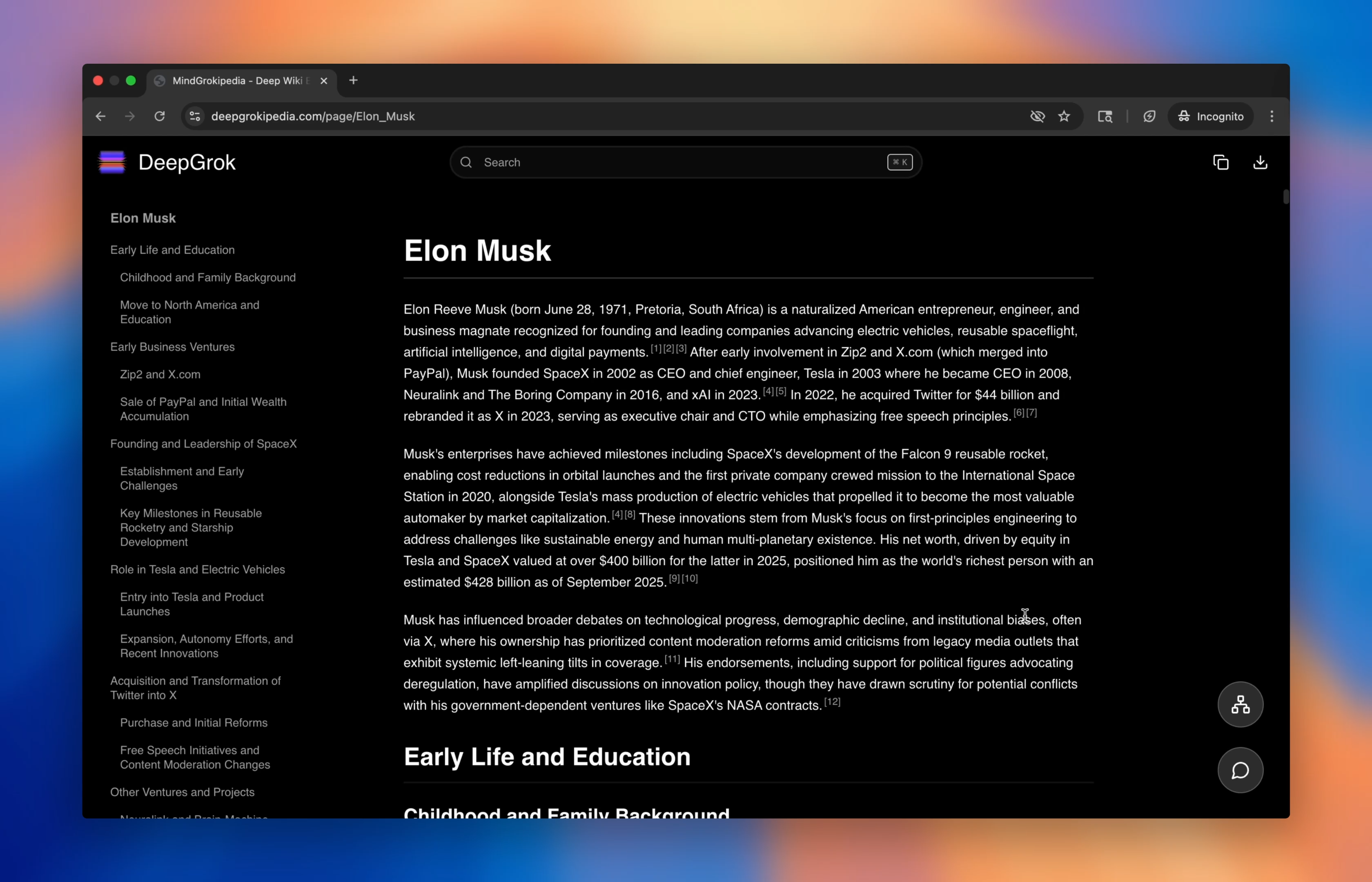
Task: Open a new browser tab
Action: point(353,81)
